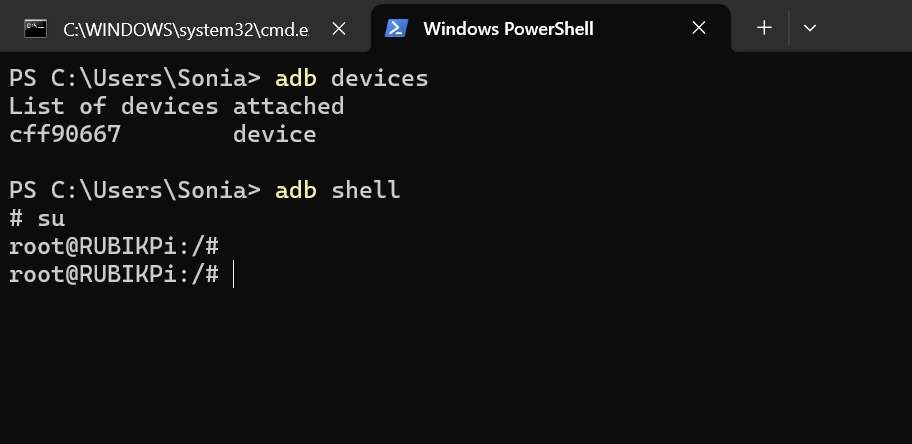Image resolution: width=912 pixels, height=444 pixels.
Task: Click the 'device' status next to the serial
Action: pos(275,134)
